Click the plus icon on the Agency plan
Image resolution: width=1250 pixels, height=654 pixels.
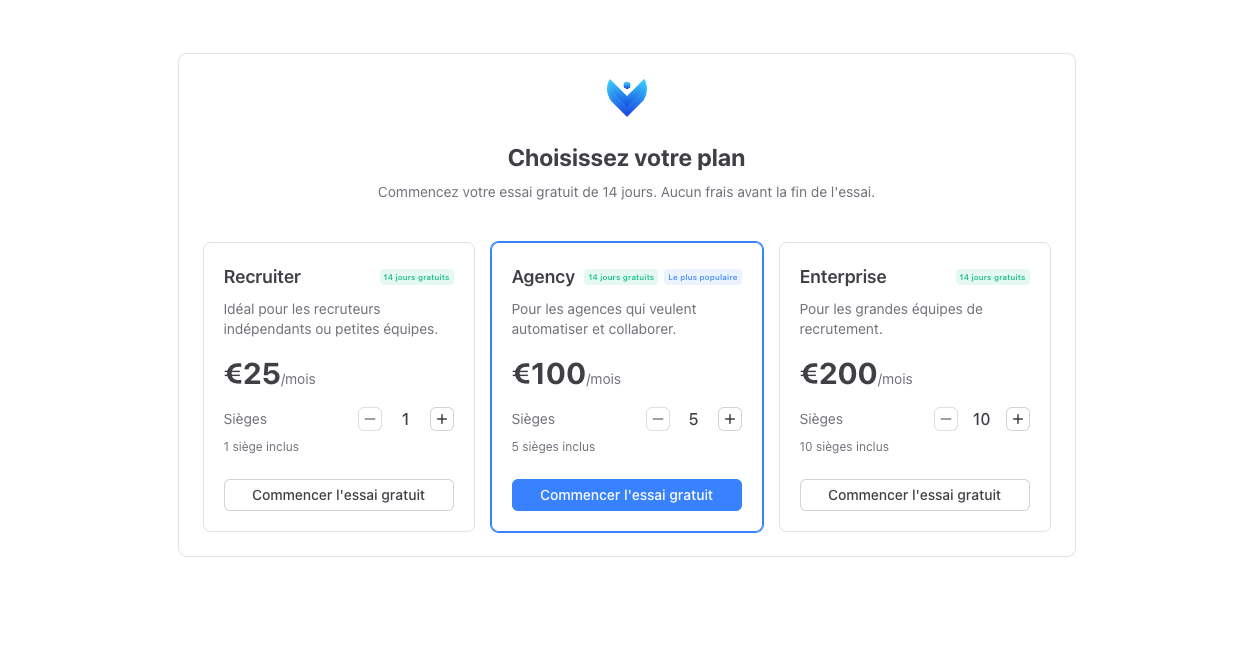click(730, 419)
